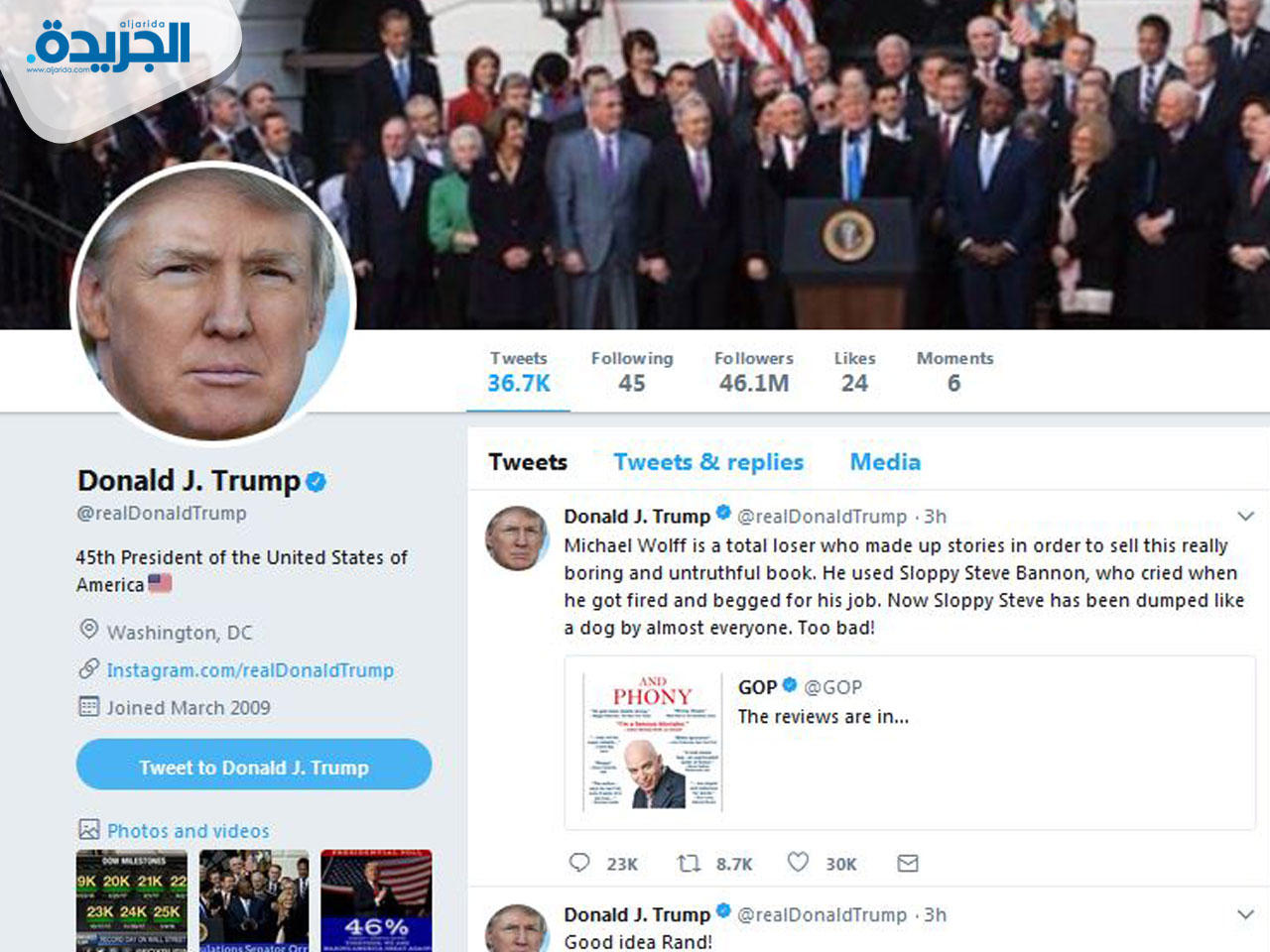
Task: Click the Photos and videos picture icon
Action: click(89, 829)
